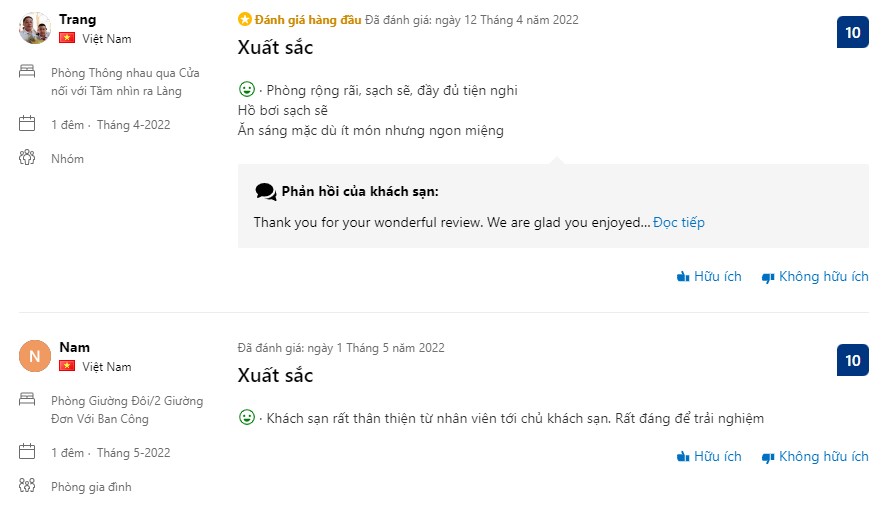
Task: Click bed icon beside Phòng Giường Đôi
Action: pyautogui.click(x=27, y=400)
